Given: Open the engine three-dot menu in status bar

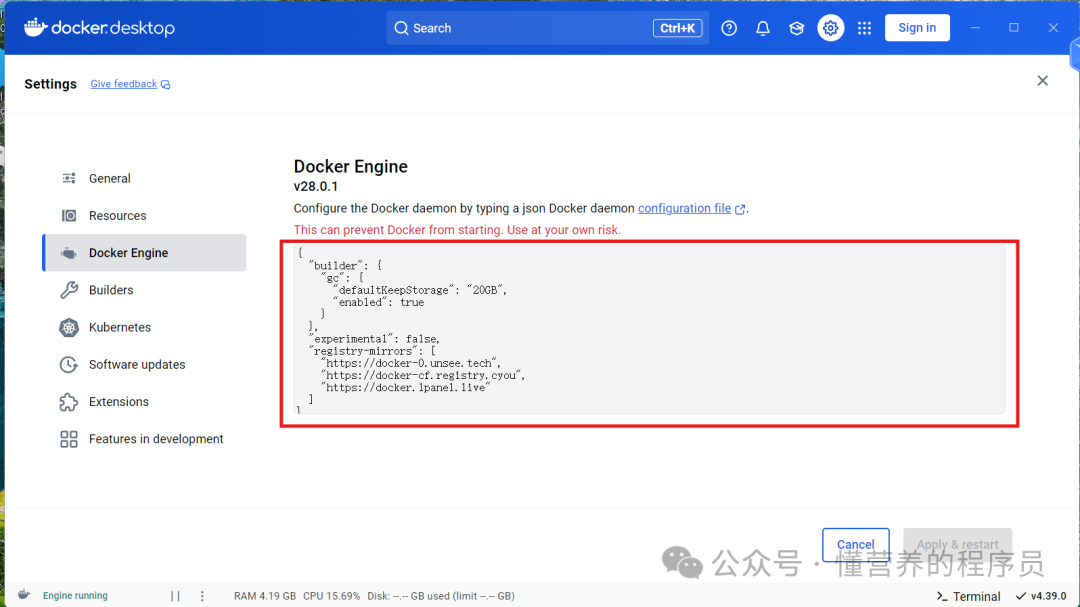Looking at the screenshot, I should 202,596.
